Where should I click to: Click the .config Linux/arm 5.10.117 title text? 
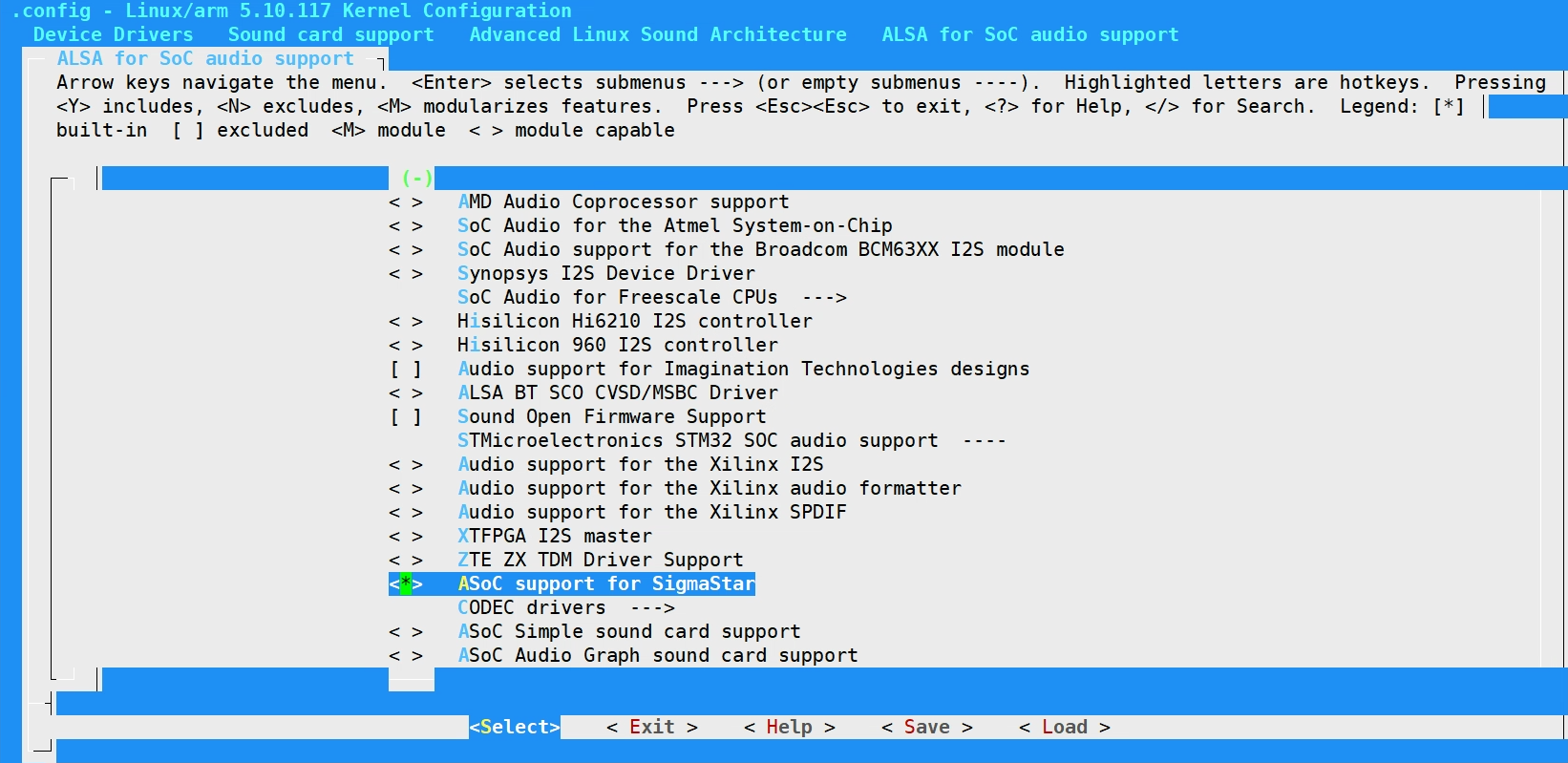(291, 11)
